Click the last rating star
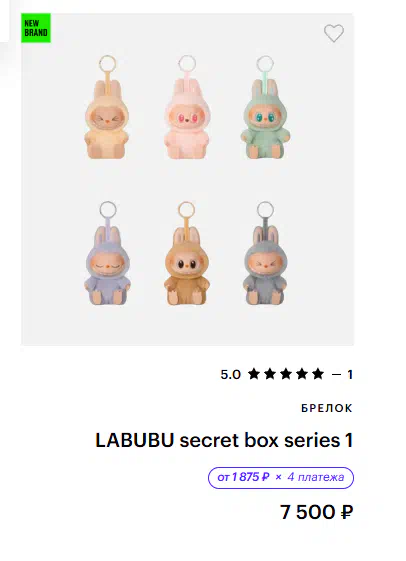This screenshot has height=561, width=406. 318,374
